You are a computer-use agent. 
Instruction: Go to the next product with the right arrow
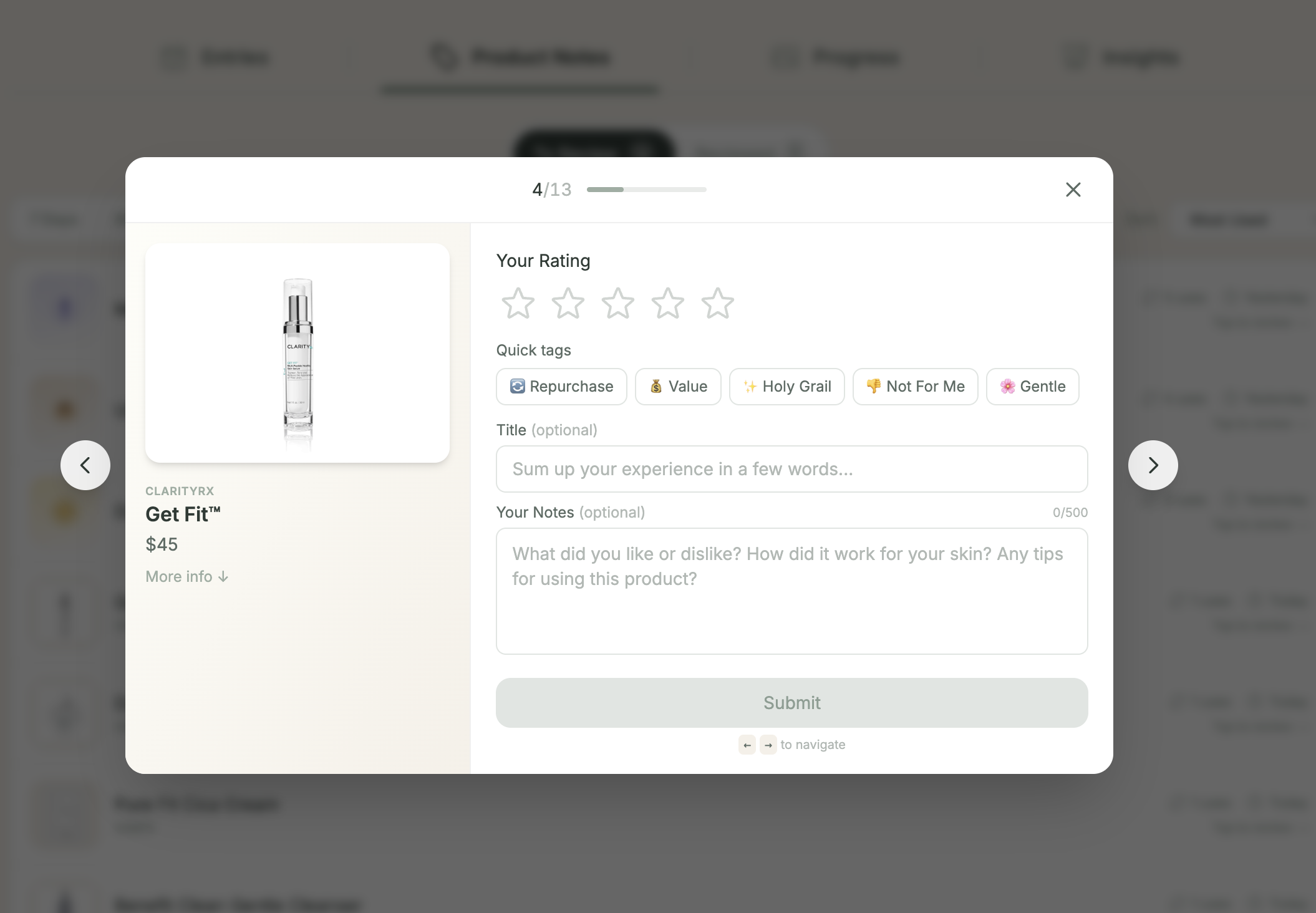click(1153, 465)
